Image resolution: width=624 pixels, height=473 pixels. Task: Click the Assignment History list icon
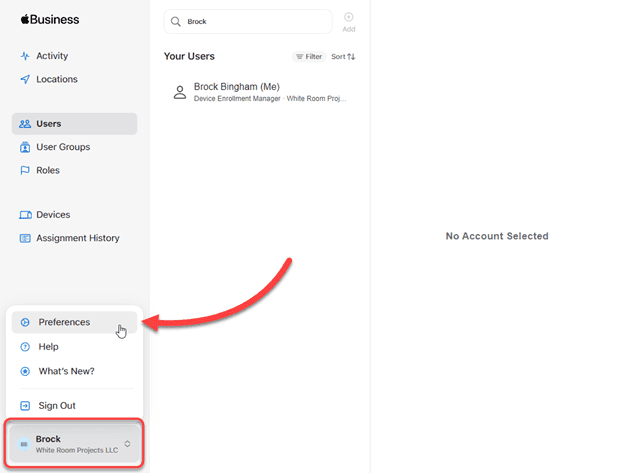click(x=25, y=238)
